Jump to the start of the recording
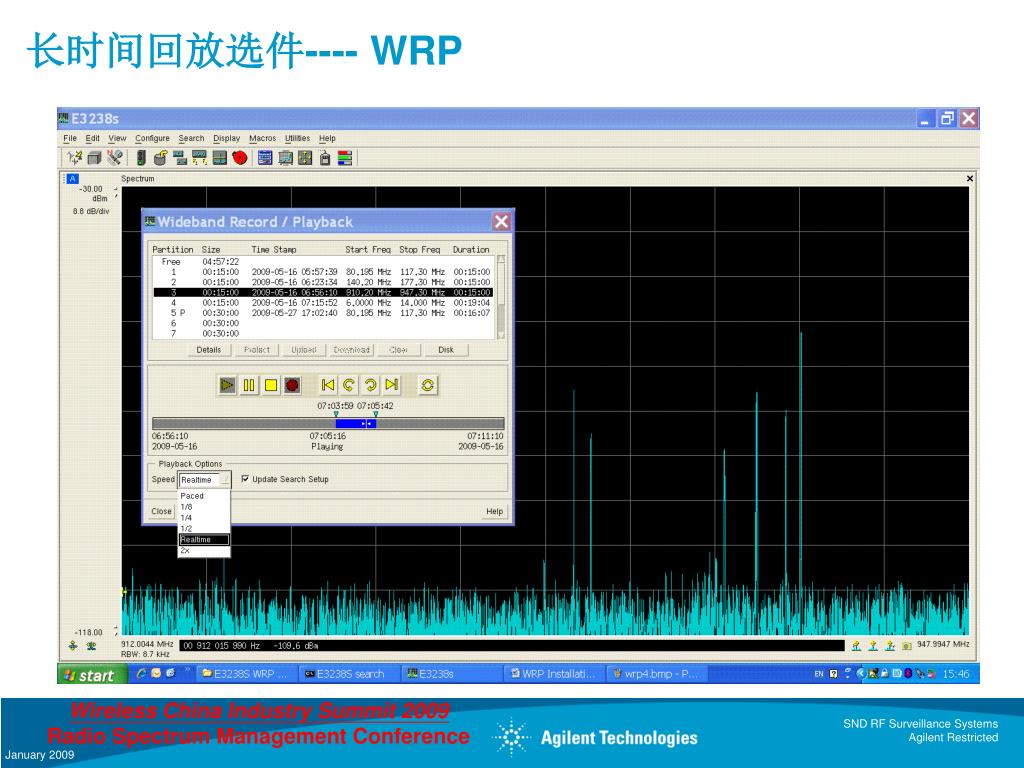Image resolution: width=1024 pixels, height=768 pixels. tap(328, 385)
